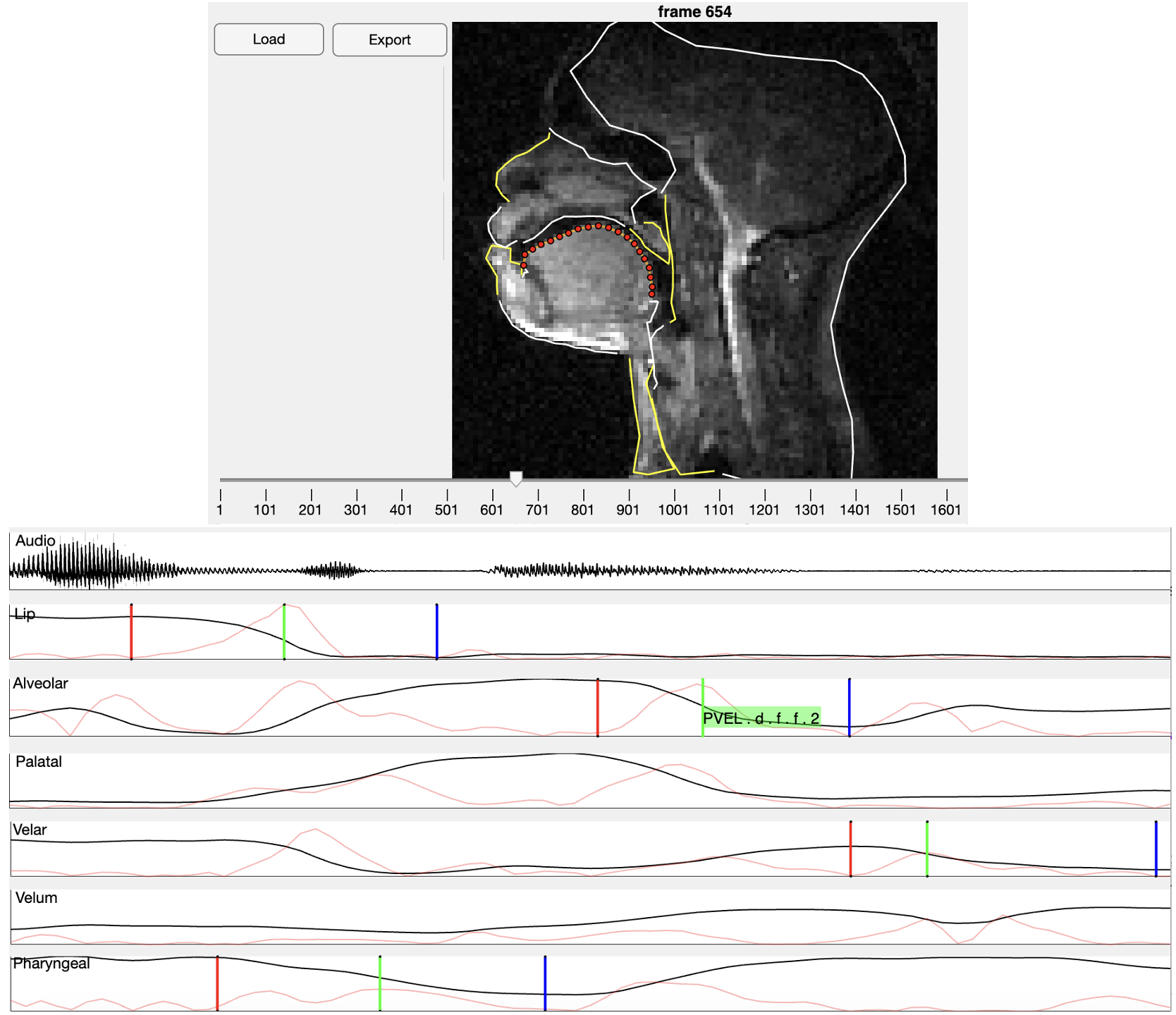
Task: Click tick label 101 on frame axis
Action: [265, 510]
